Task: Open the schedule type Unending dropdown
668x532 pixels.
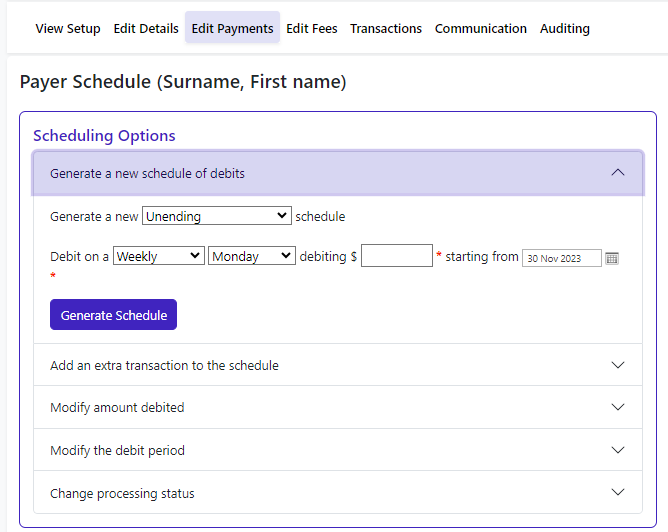Action: pos(217,216)
